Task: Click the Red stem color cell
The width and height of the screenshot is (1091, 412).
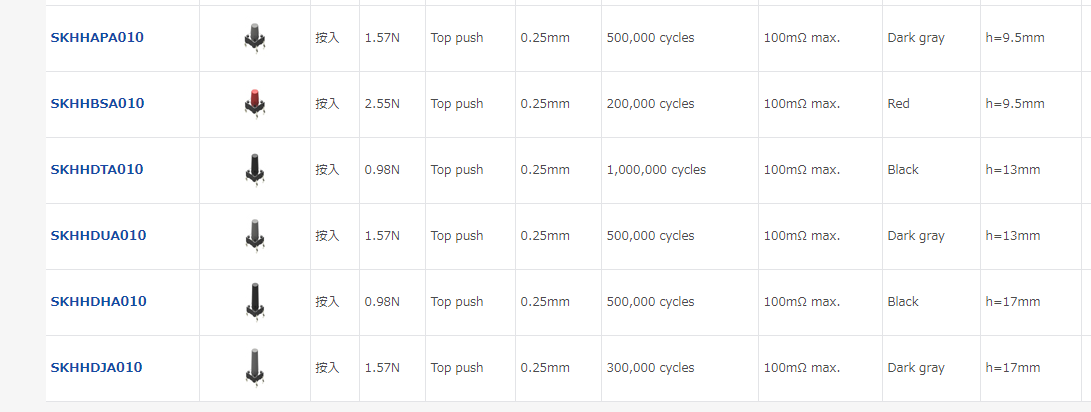Action: pos(899,104)
